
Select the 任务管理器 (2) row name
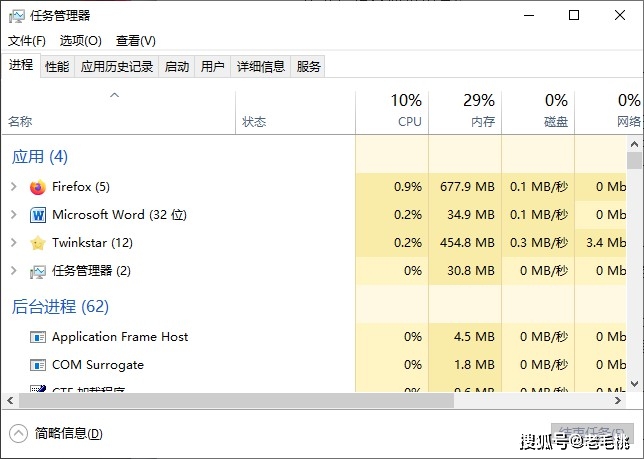point(91,271)
